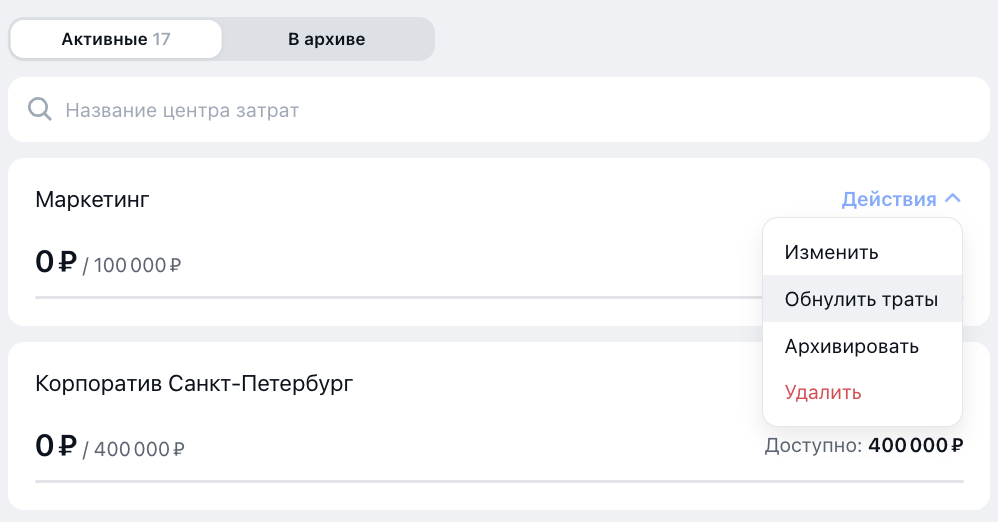
Task: Switch to the Активные tab
Action: 115,40
